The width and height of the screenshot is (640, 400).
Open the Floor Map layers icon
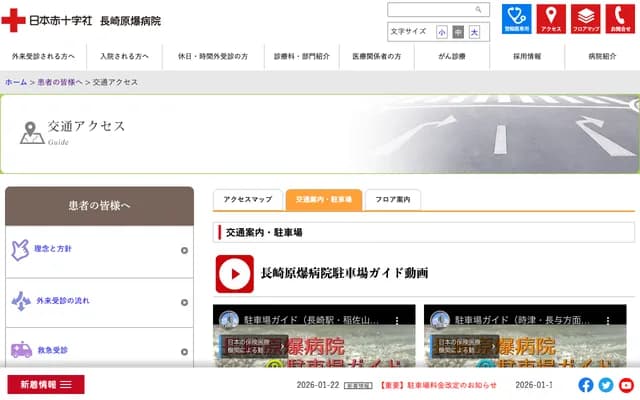coord(585,19)
